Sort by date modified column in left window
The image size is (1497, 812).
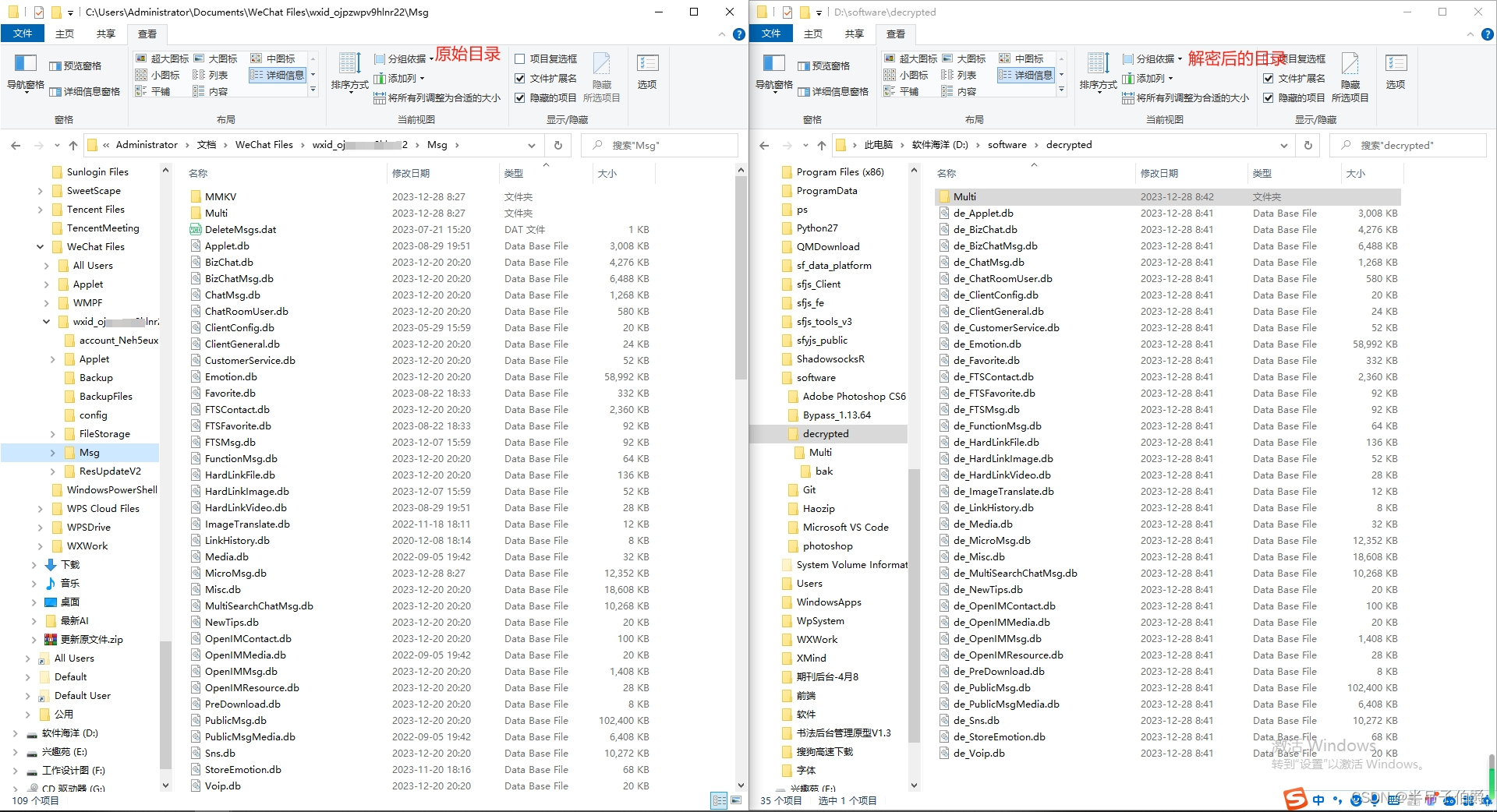[x=442, y=173]
